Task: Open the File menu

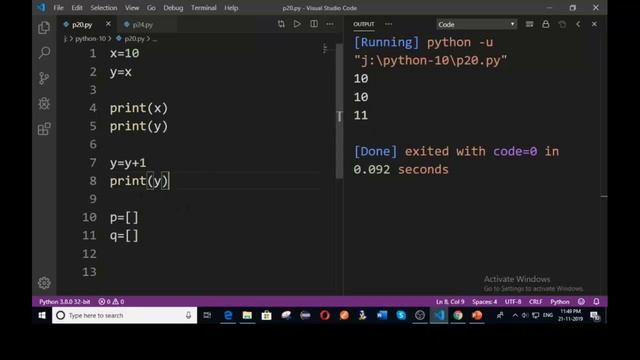Action: [58, 8]
